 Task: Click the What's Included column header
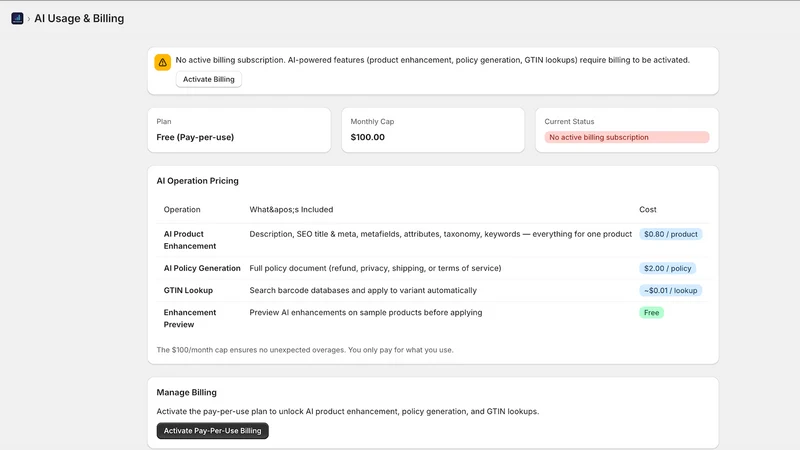(x=291, y=210)
